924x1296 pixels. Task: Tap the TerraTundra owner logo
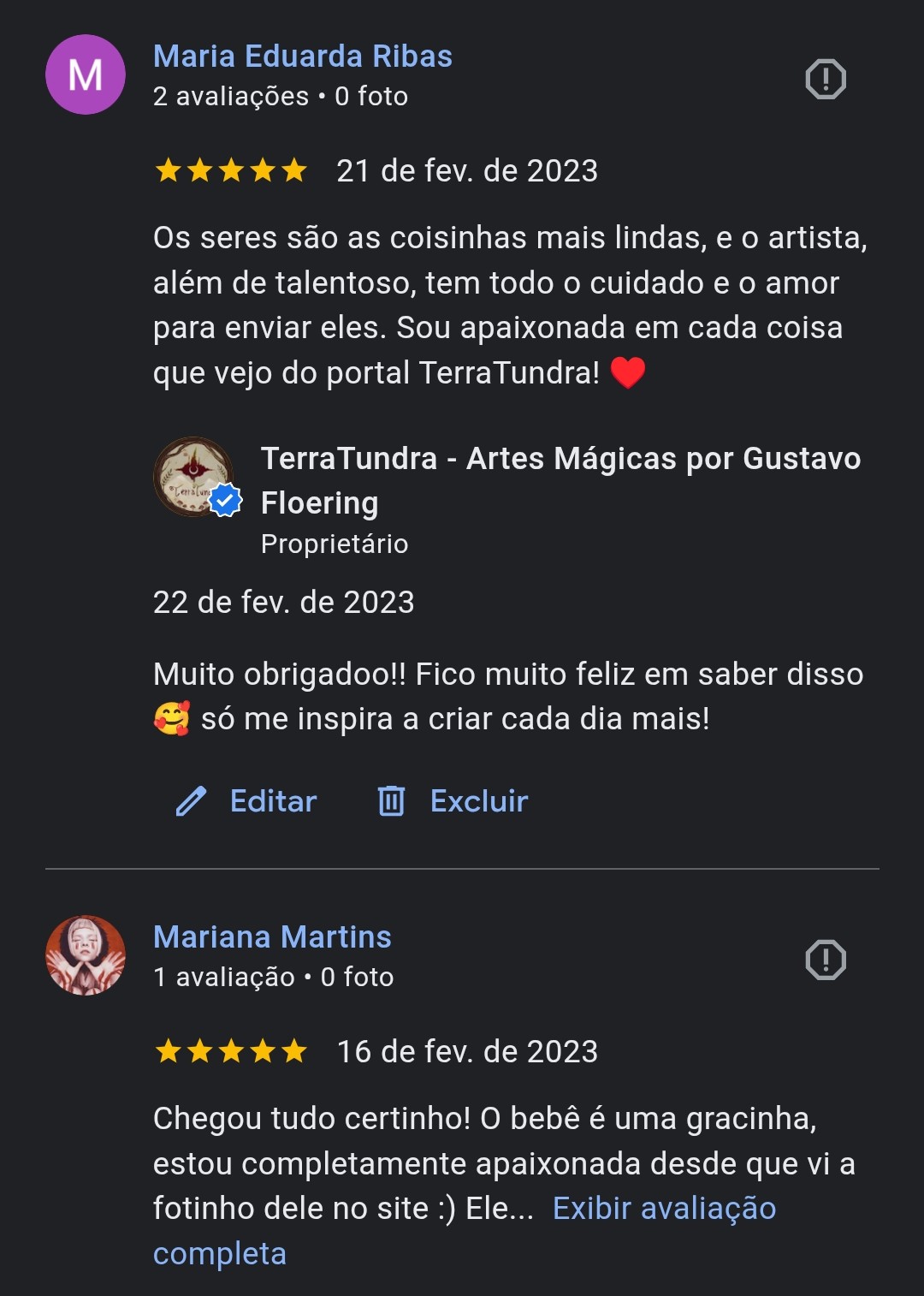[192, 476]
